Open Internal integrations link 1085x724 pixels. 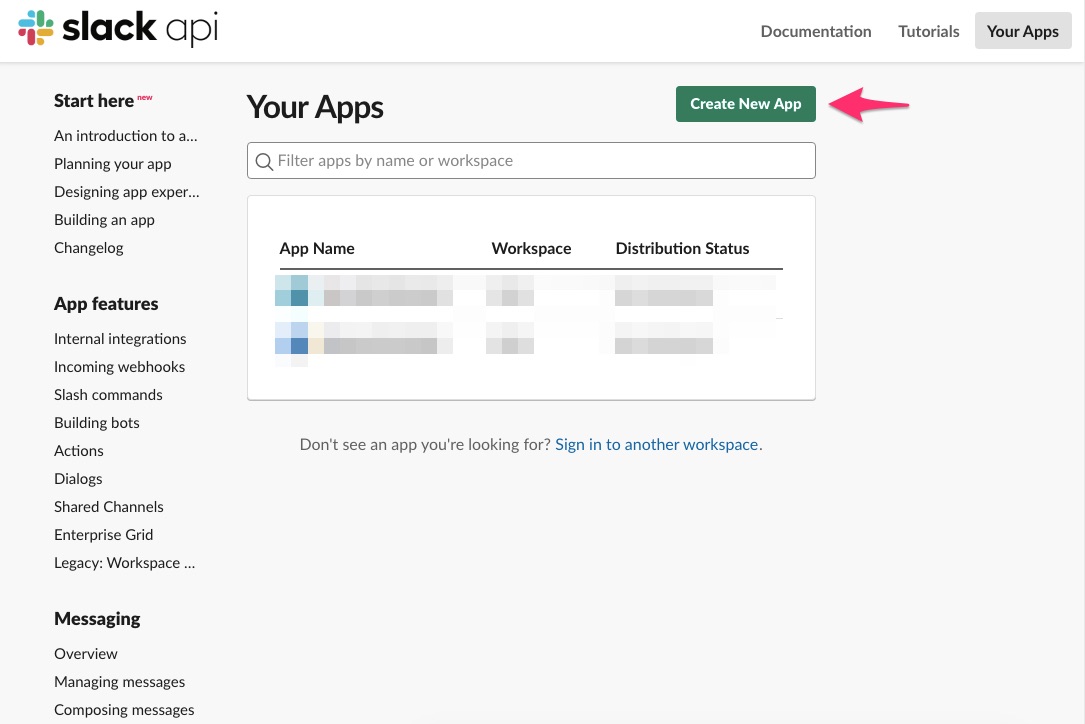(120, 338)
